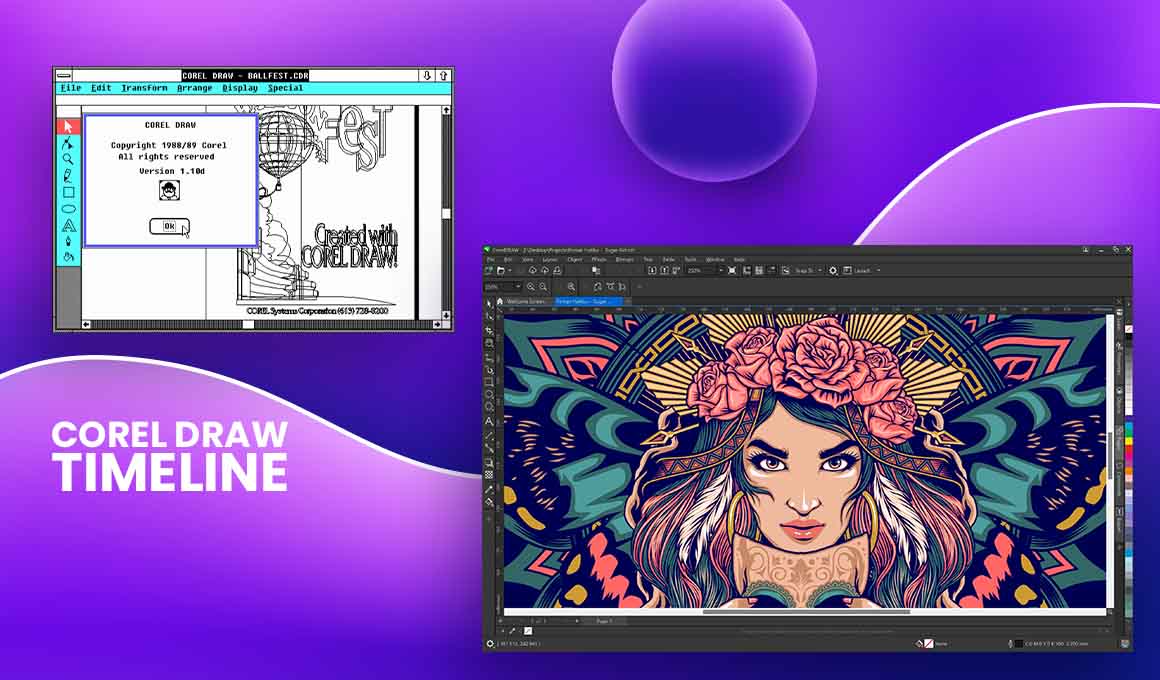Choose the Pencil tool in old toolbox

click(68, 176)
